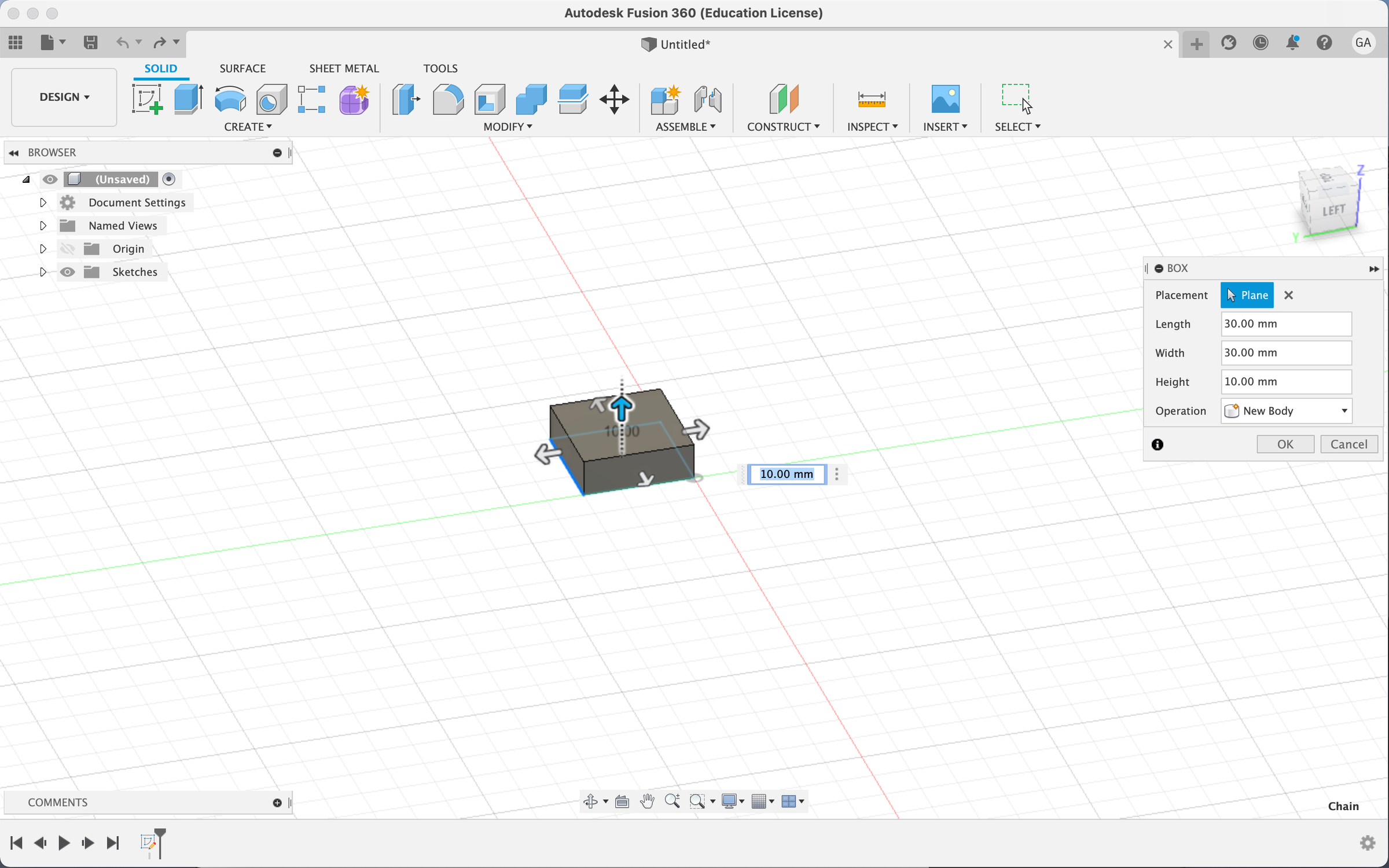Select the Rectangular Pattern tool
Viewport: 1389px width, 868px height.
pos(311,98)
